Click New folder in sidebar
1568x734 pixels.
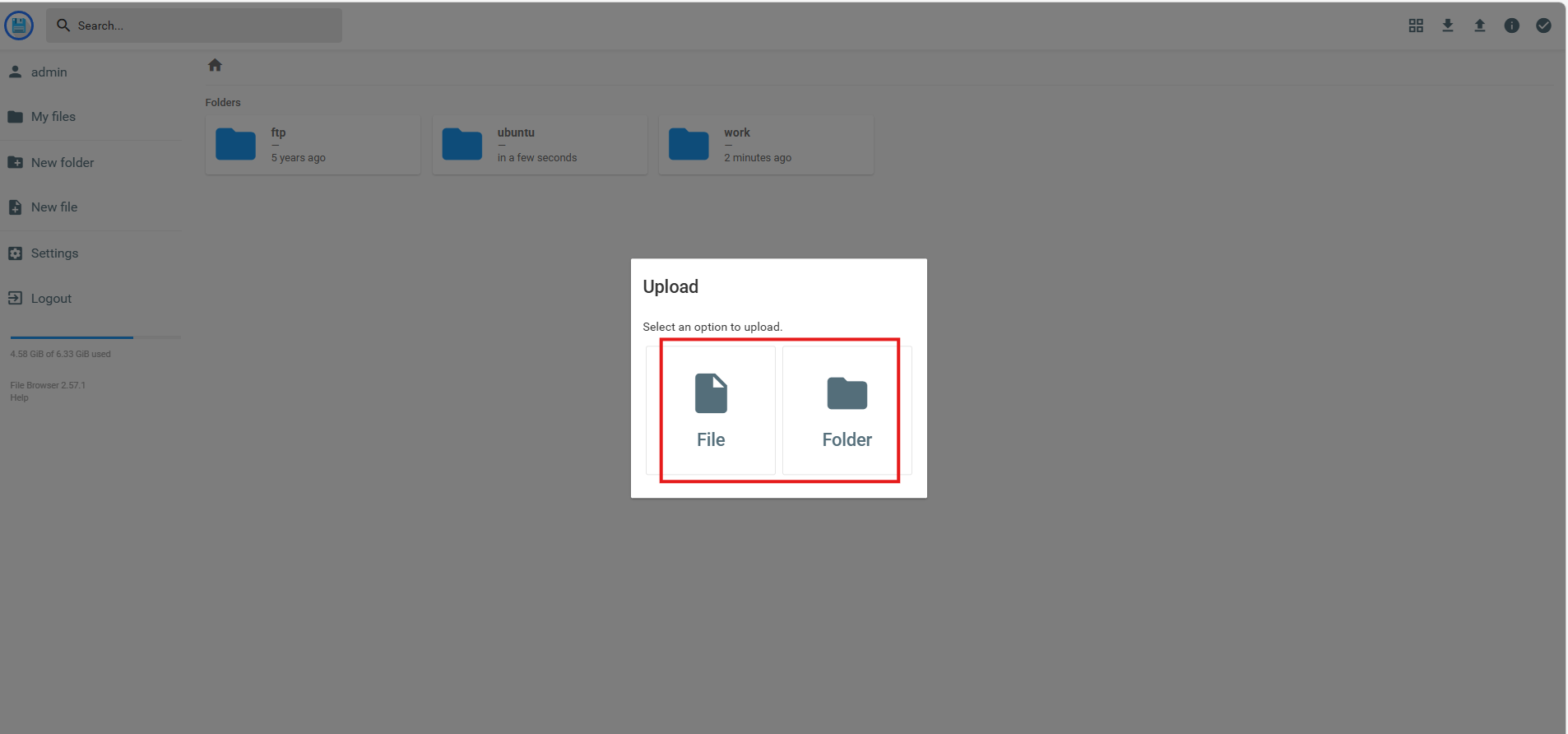pyautogui.click(x=63, y=163)
